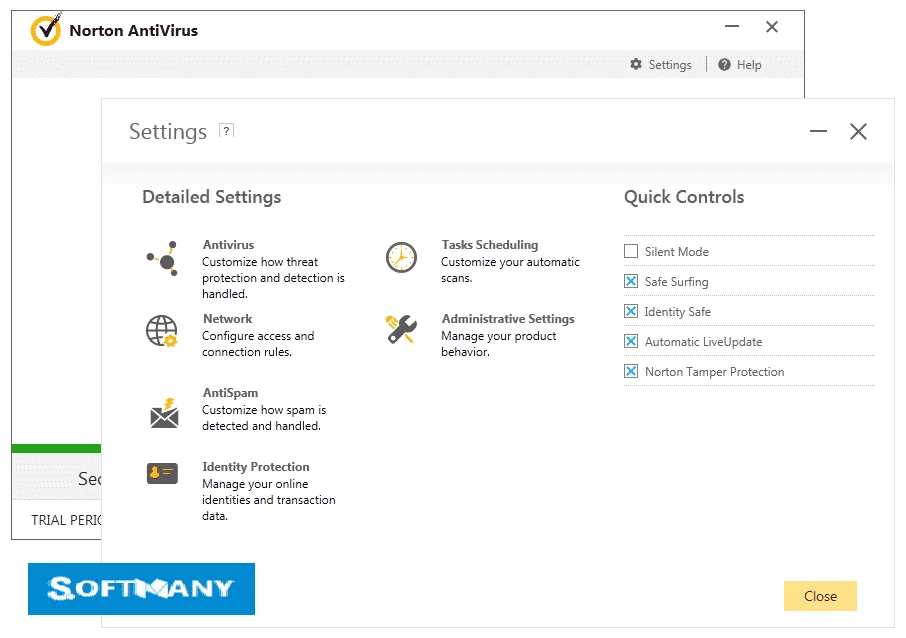The height and width of the screenshot is (638, 906).
Task: Close the Settings dialog with the X
Action: click(x=858, y=132)
